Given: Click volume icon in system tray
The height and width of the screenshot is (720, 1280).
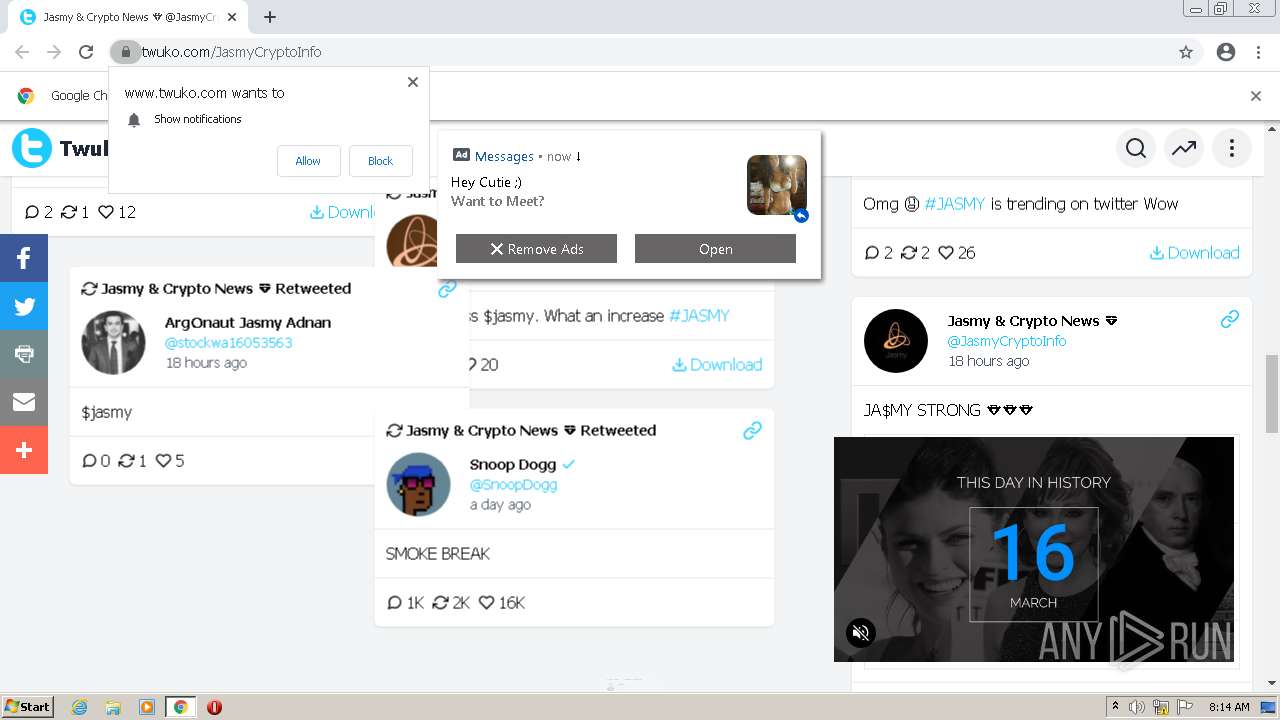Looking at the screenshot, I should [1137, 707].
